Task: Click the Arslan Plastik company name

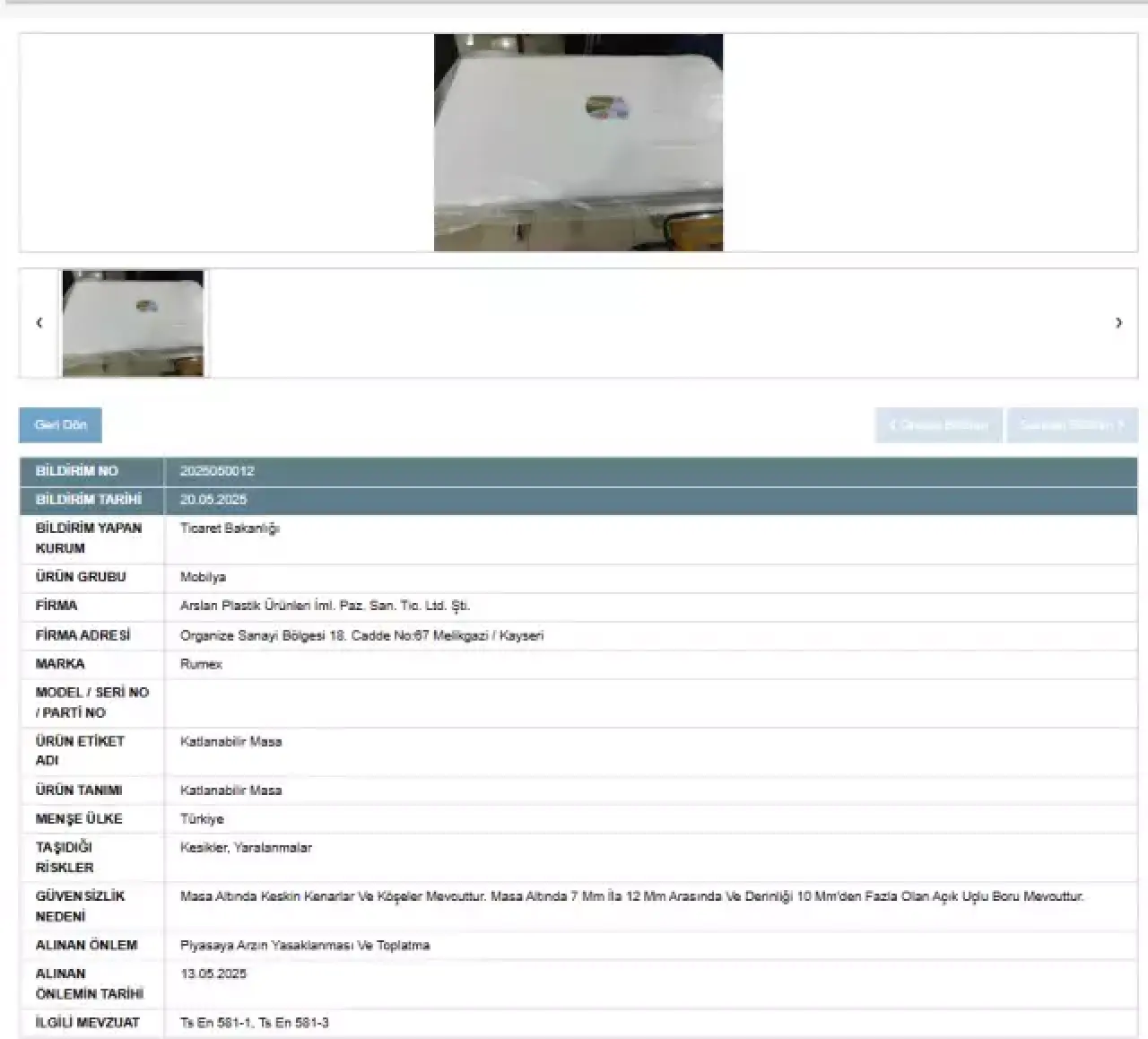Action: (325, 606)
